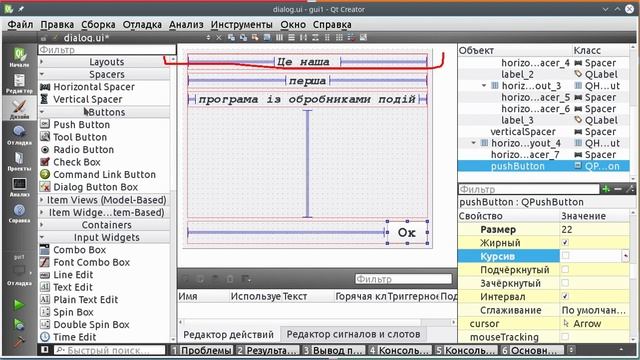640x360 pixels.
Task: Activate Edit Tab Order mode
Action: pyautogui.click(x=267, y=38)
